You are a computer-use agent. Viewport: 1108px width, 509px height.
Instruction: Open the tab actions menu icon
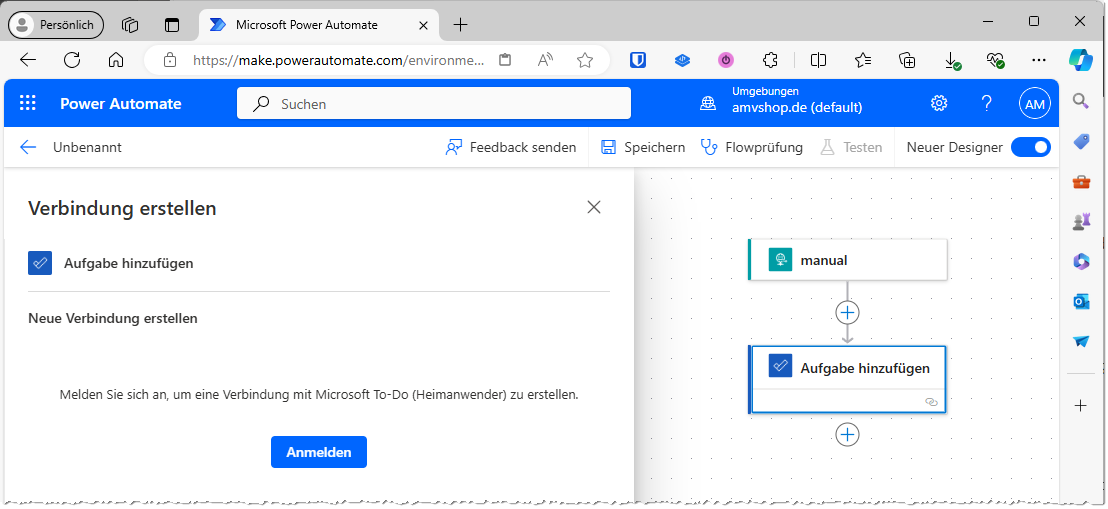172,25
